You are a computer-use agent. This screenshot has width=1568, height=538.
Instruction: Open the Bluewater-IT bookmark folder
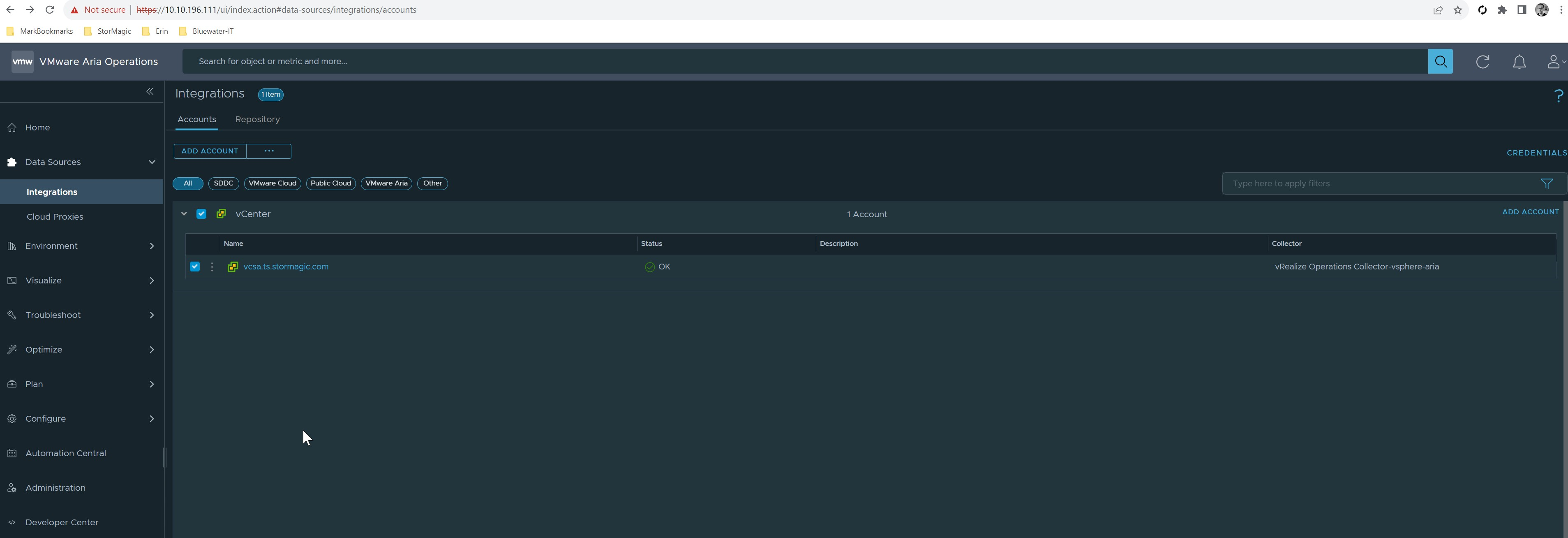206,31
